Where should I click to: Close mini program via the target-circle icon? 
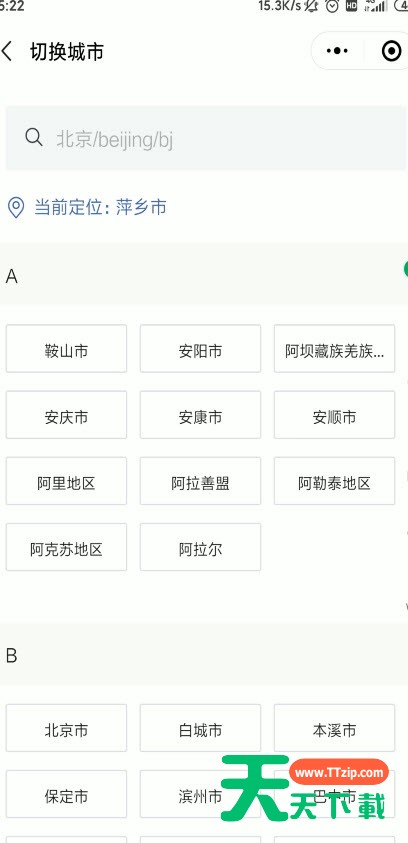[x=391, y=51]
